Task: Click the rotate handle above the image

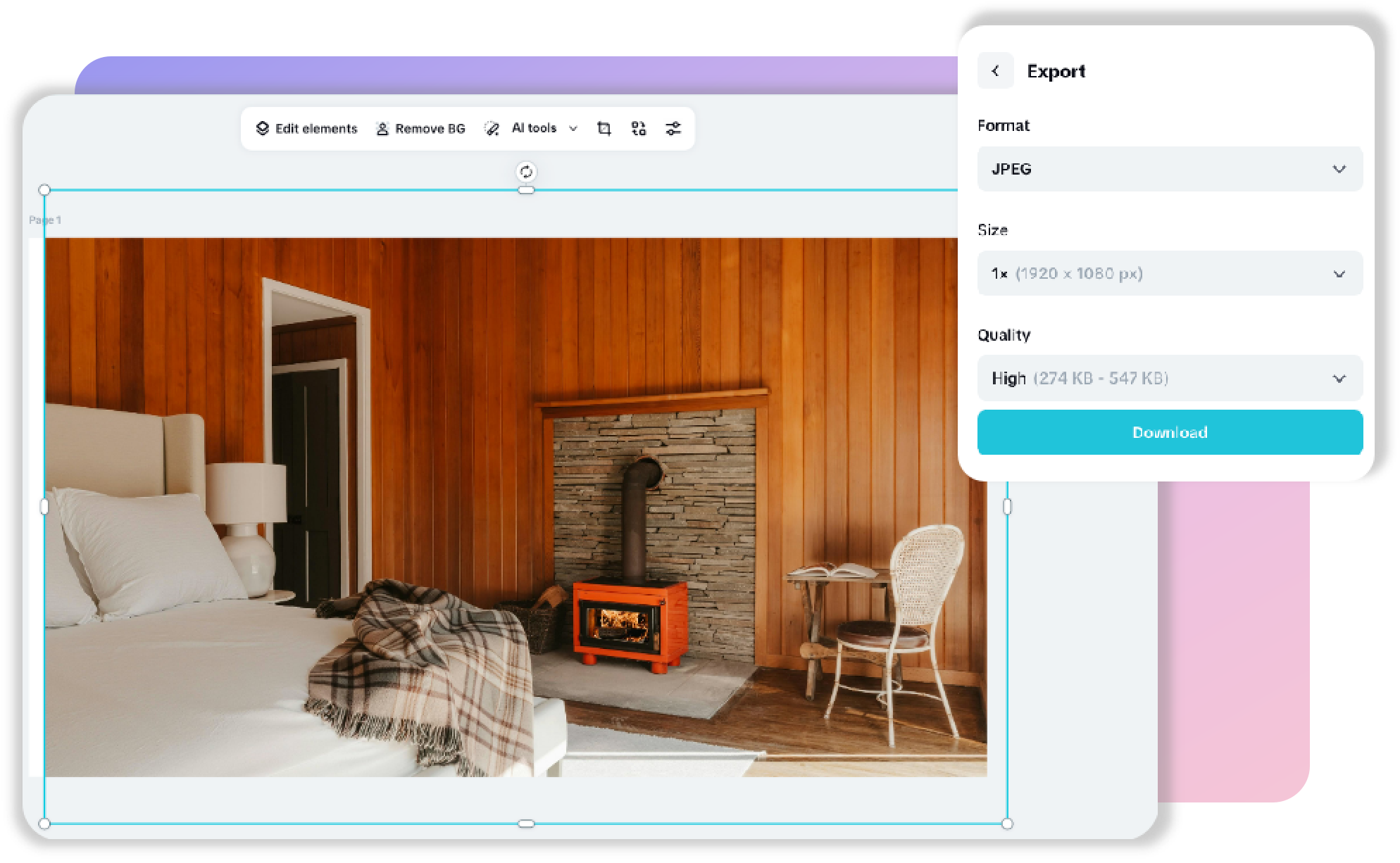Action: pyautogui.click(x=526, y=172)
